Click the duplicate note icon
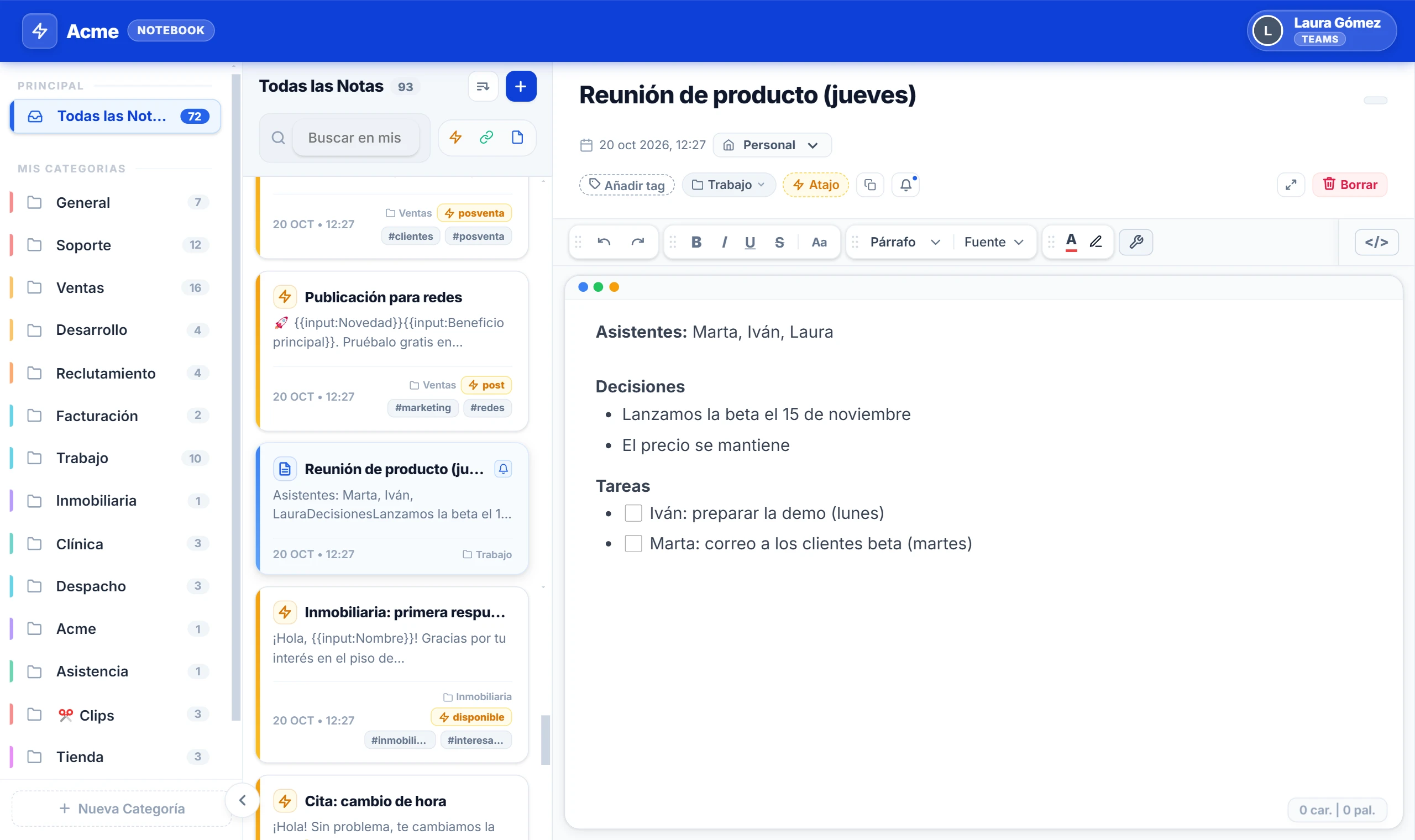 [870, 185]
